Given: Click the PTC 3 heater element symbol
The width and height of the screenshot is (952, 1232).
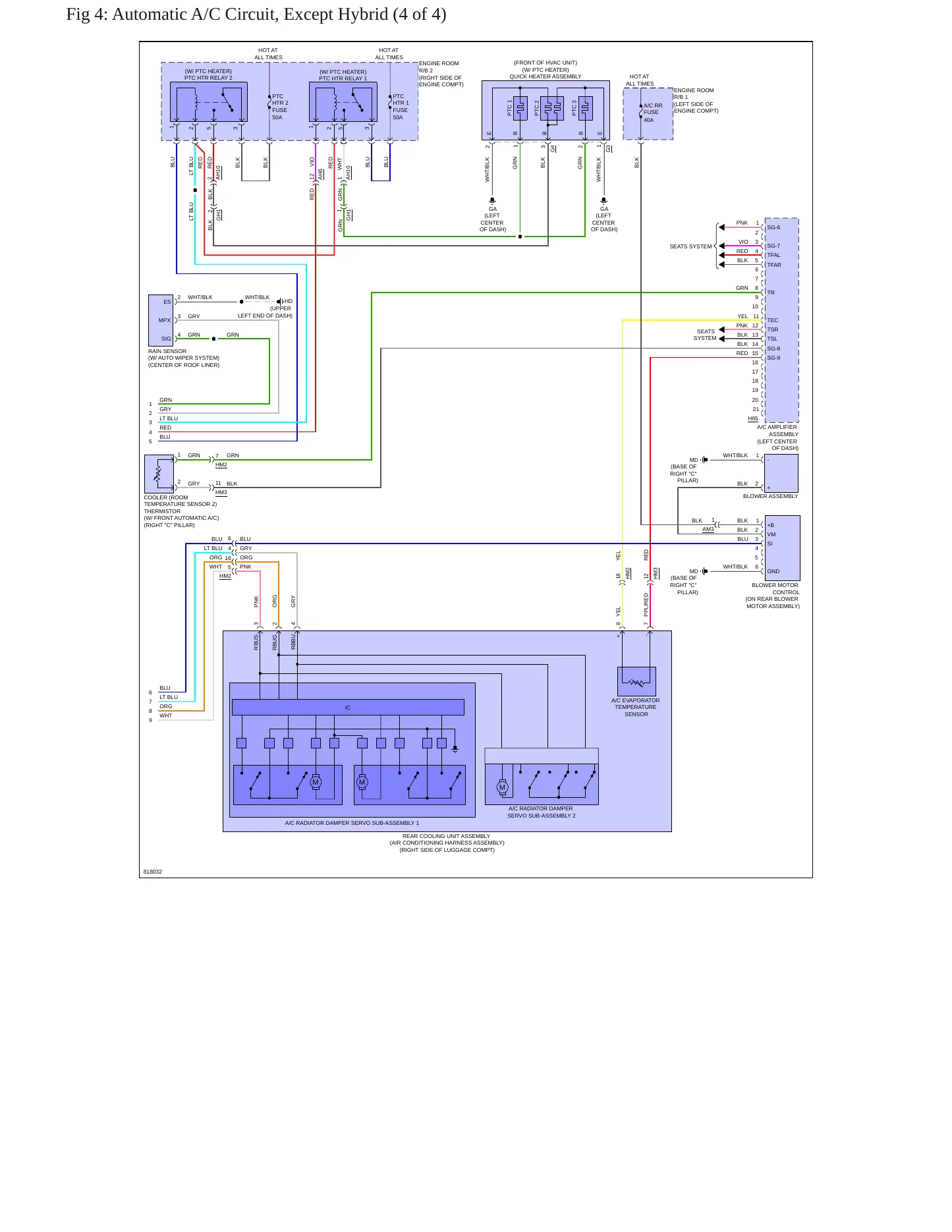Looking at the screenshot, I should click(x=585, y=108).
